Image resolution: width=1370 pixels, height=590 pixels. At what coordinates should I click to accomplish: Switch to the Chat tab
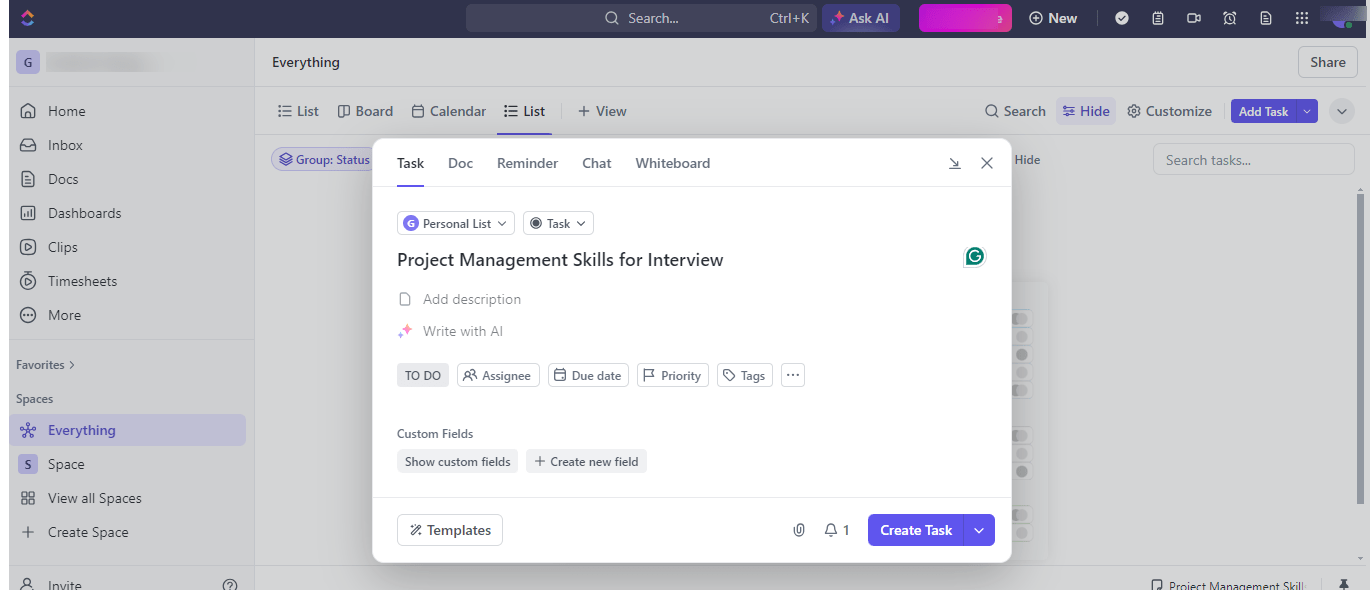pos(596,163)
